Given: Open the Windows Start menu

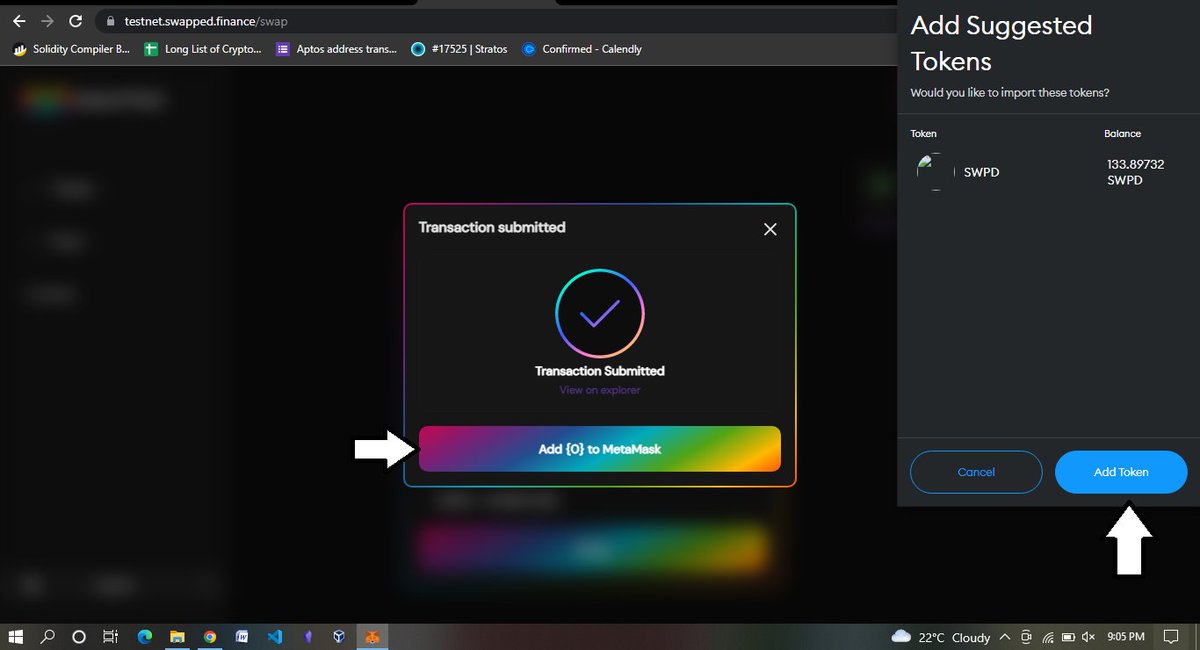Looking at the screenshot, I should tap(16, 636).
